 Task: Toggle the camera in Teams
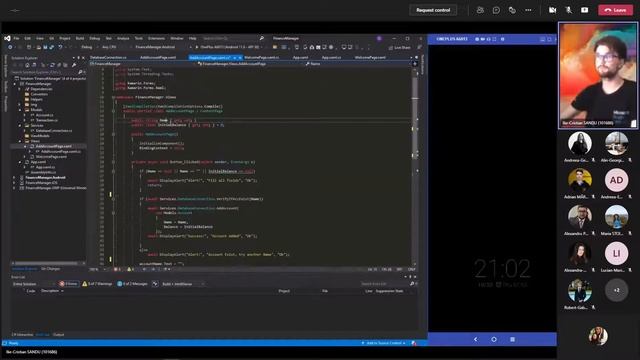coord(552,10)
